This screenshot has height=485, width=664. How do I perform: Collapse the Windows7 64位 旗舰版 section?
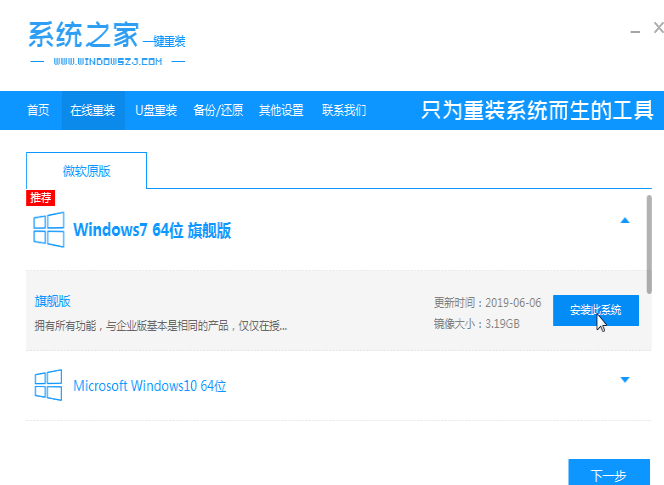[x=625, y=220]
